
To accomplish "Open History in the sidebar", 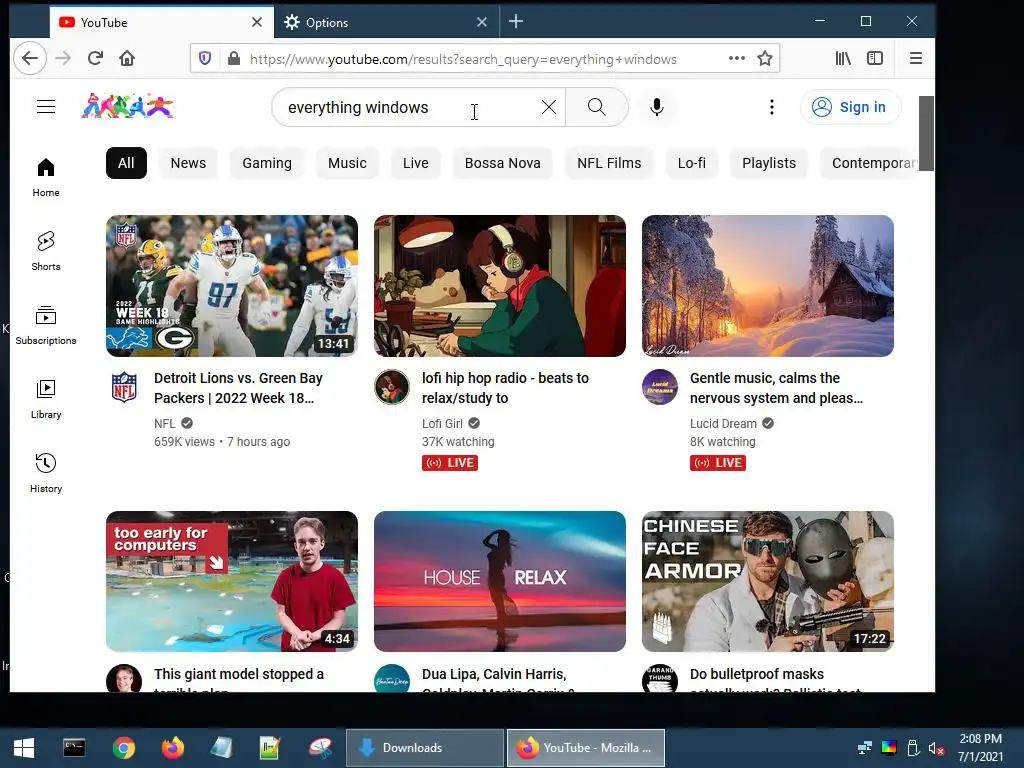I will coord(46,472).
